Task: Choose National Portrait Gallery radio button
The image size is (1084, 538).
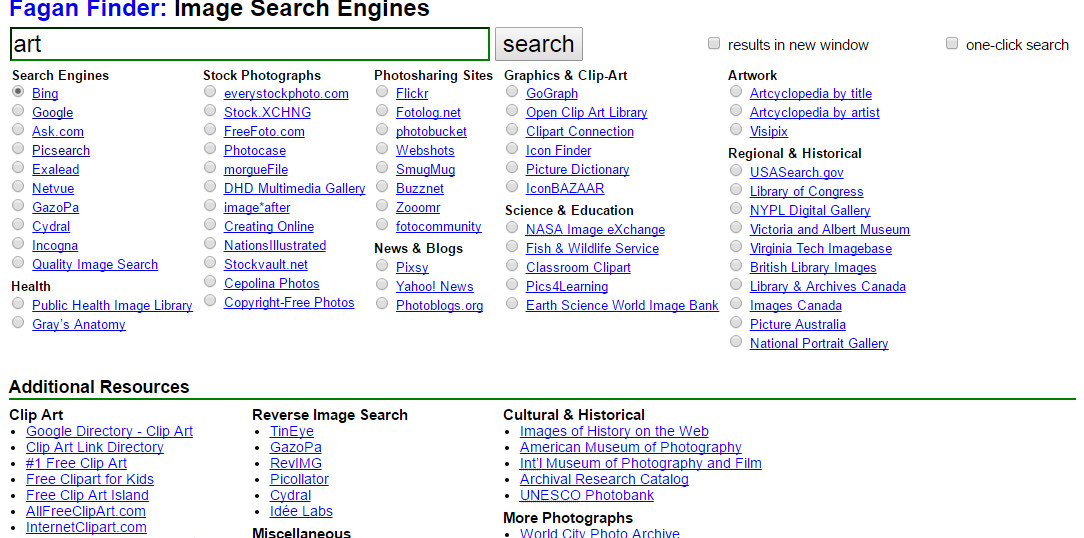Action: 736,341
